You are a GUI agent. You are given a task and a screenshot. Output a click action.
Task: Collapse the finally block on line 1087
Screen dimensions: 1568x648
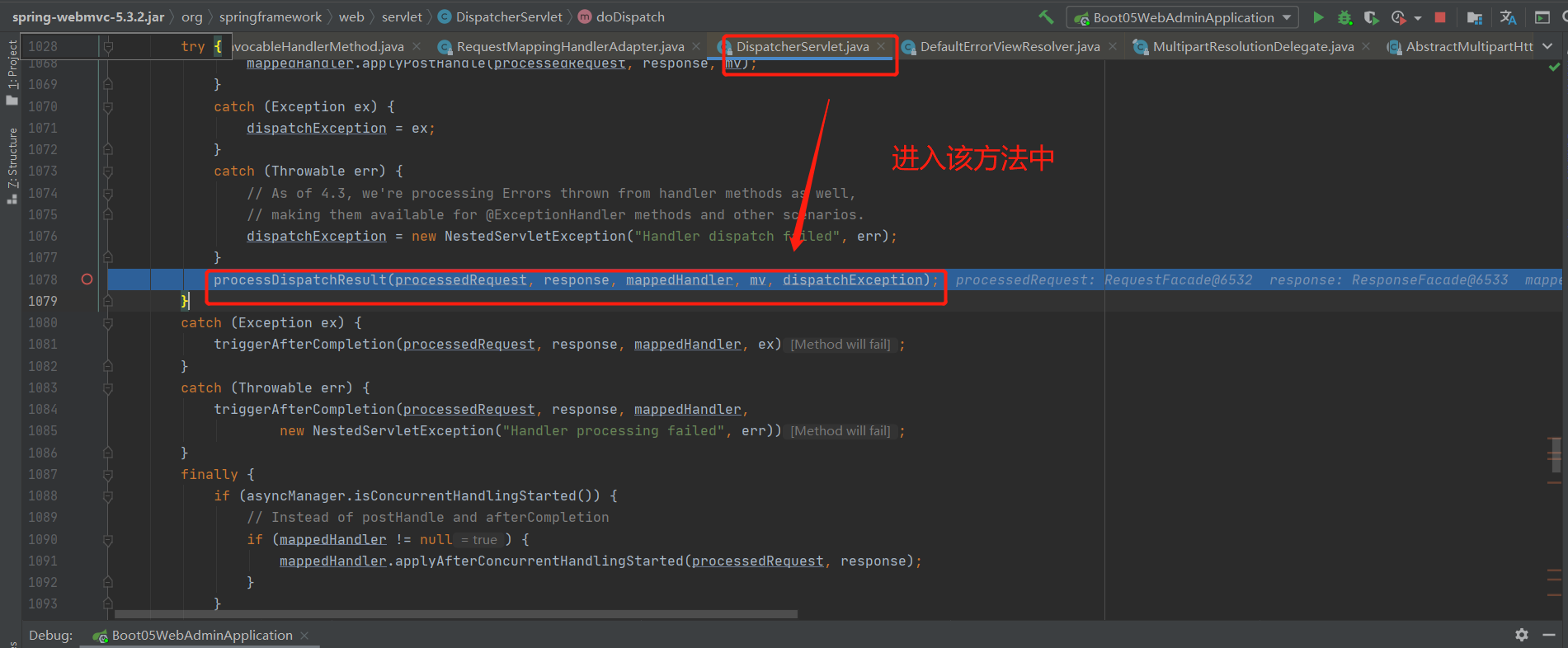108,474
